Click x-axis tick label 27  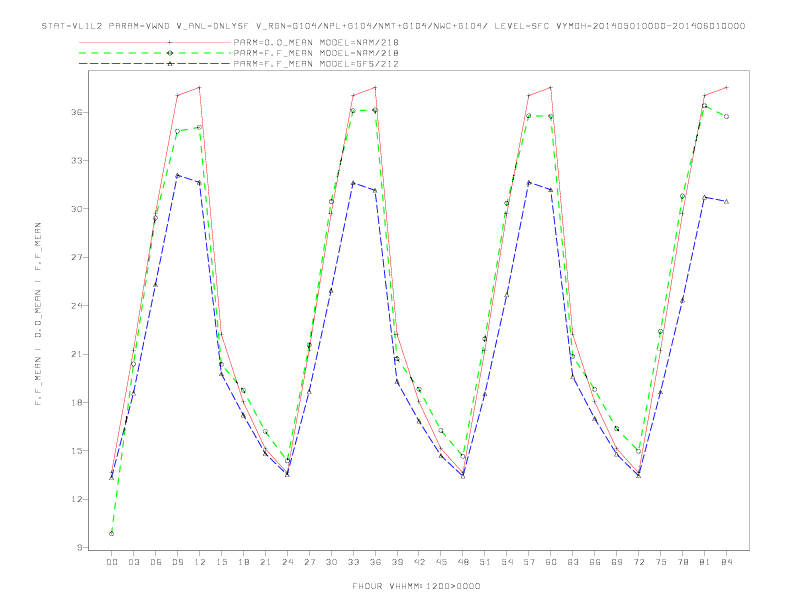[x=309, y=562]
